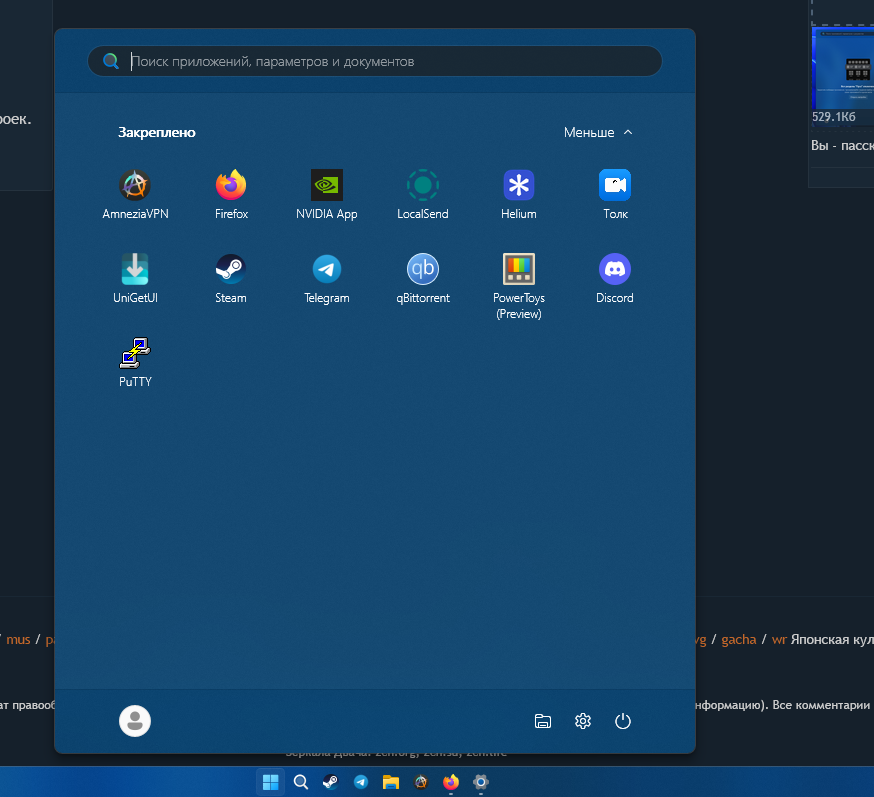Viewport: 874px width, 797px height.
Task: Open taskbar Search magnifier
Action: [x=300, y=782]
